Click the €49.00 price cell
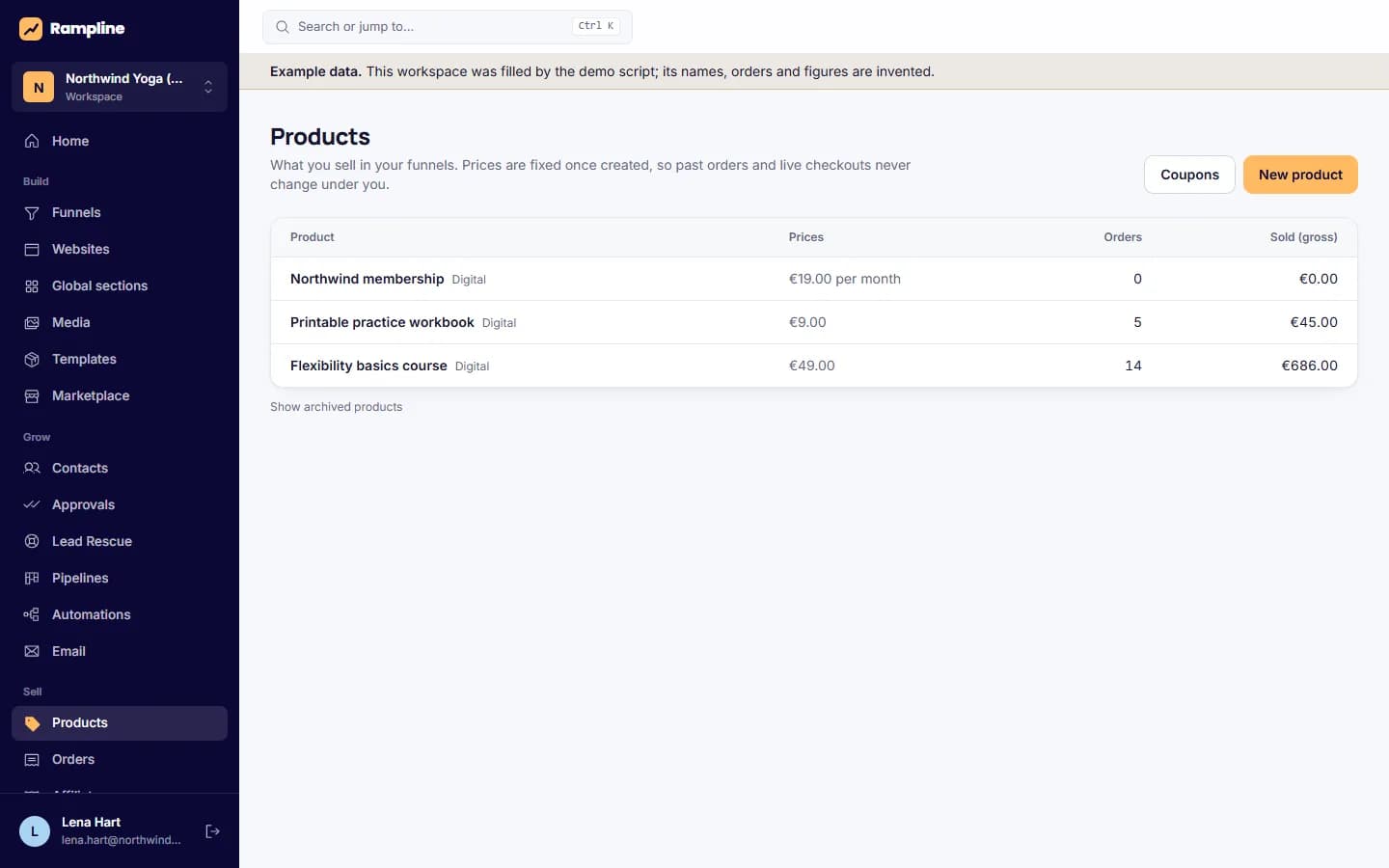The width and height of the screenshot is (1389, 868). point(812,366)
